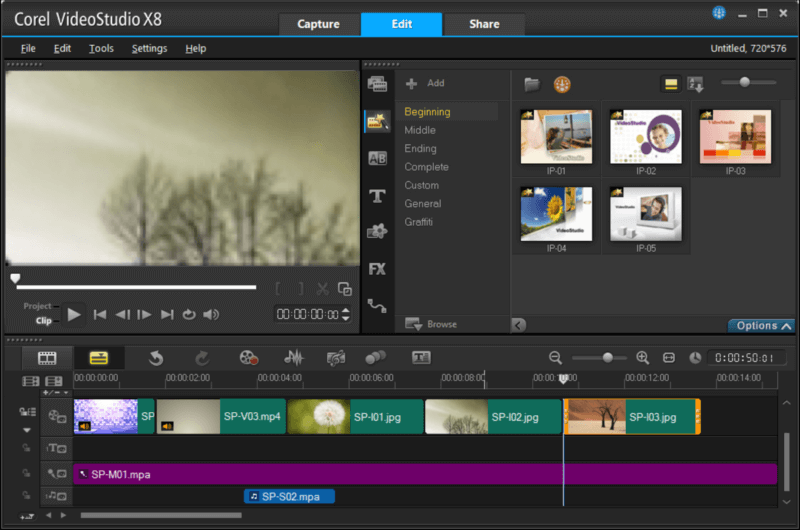Open the Settings menu

click(x=149, y=48)
